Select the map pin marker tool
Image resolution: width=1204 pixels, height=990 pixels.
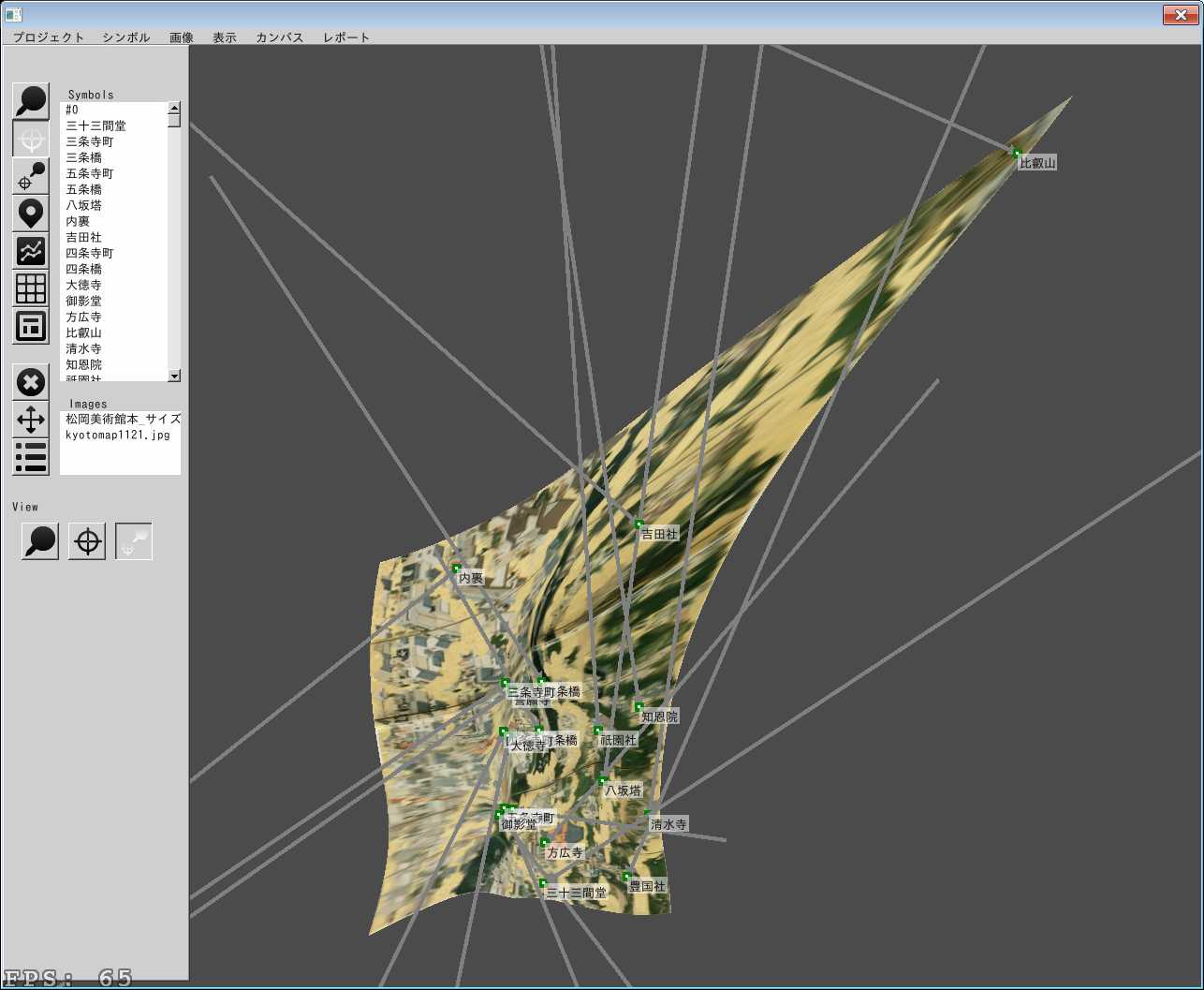31,214
